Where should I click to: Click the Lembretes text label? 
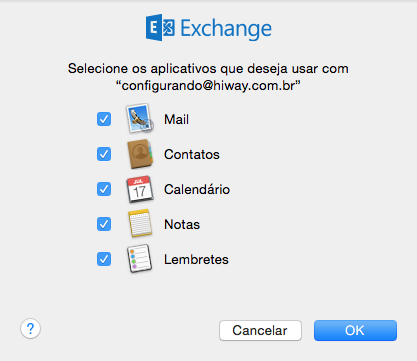pos(196,259)
